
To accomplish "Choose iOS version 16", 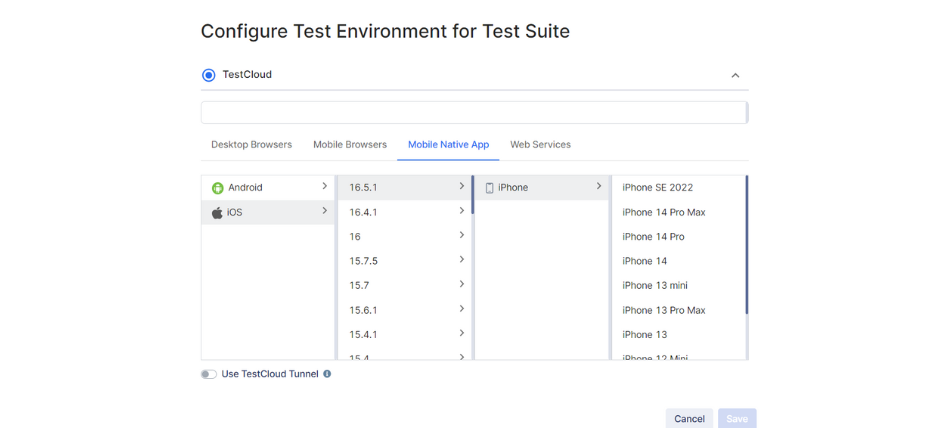I will tap(405, 237).
